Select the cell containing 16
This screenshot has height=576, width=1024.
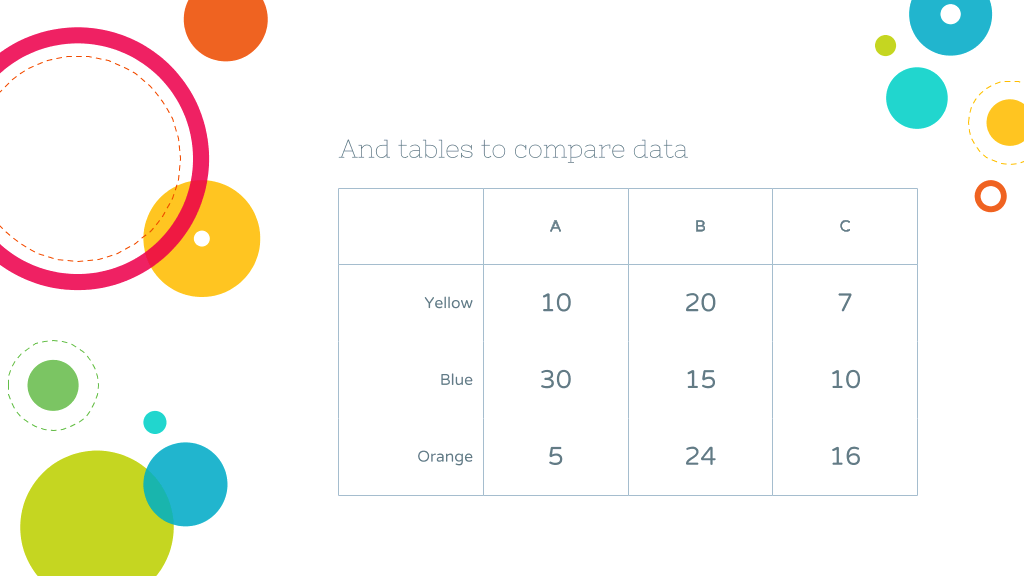[845, 456]
